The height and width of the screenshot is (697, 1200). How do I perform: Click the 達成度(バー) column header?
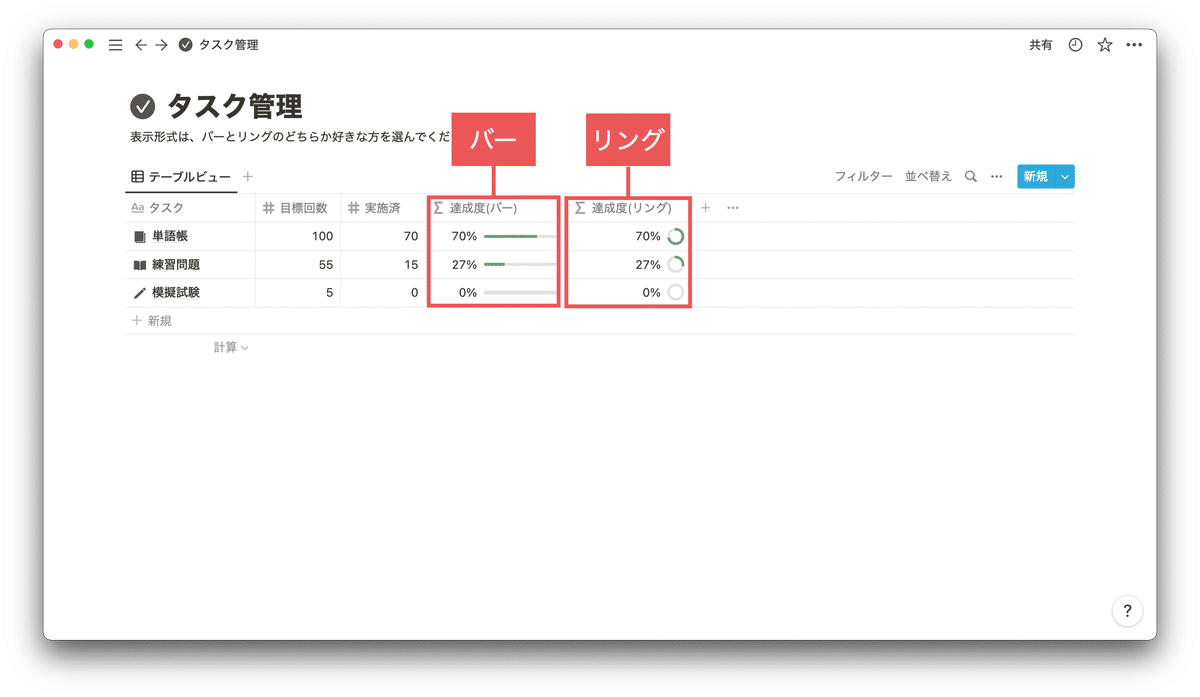click(493, 208)
